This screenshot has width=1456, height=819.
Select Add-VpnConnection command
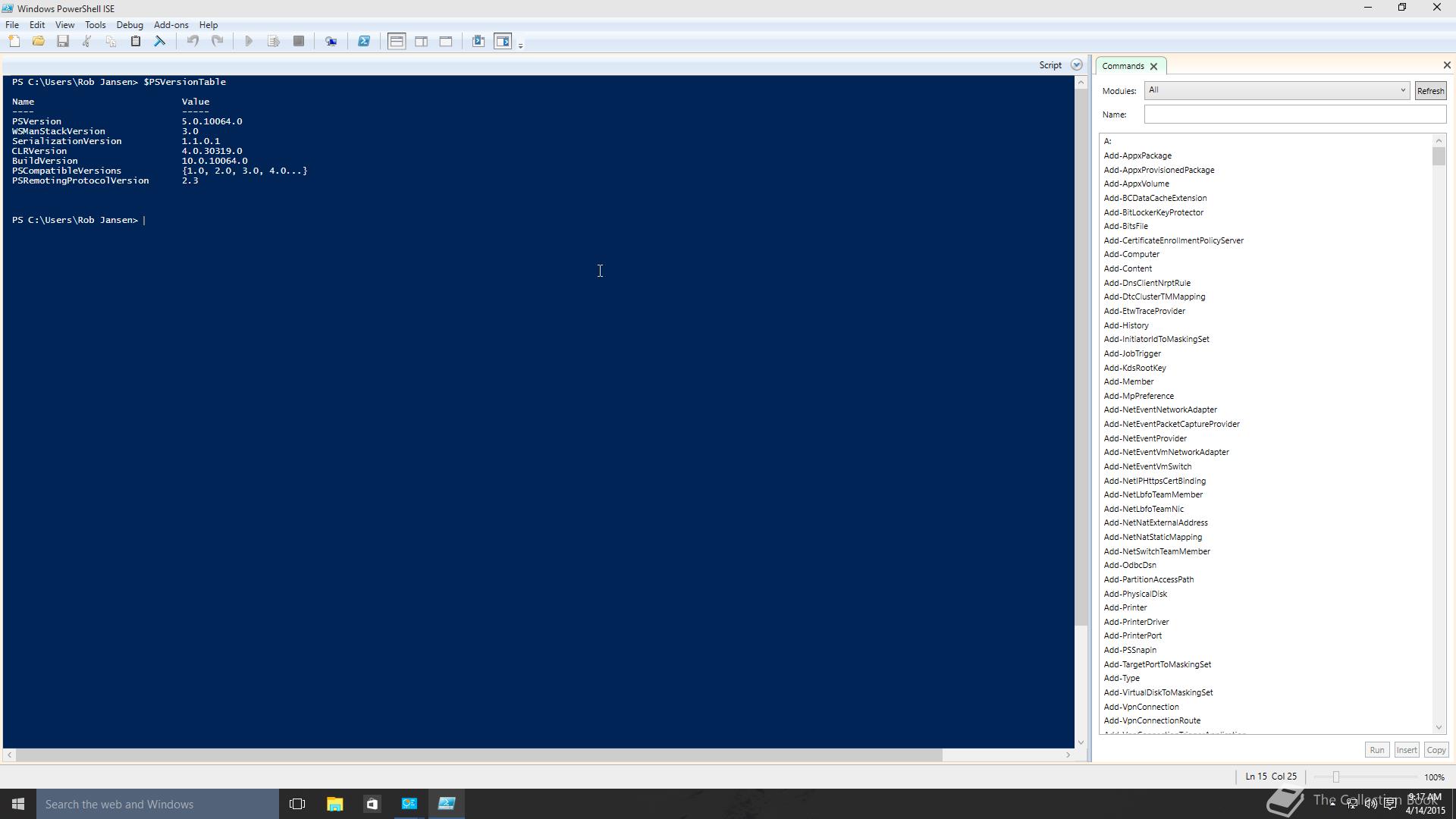(1141, 707)
